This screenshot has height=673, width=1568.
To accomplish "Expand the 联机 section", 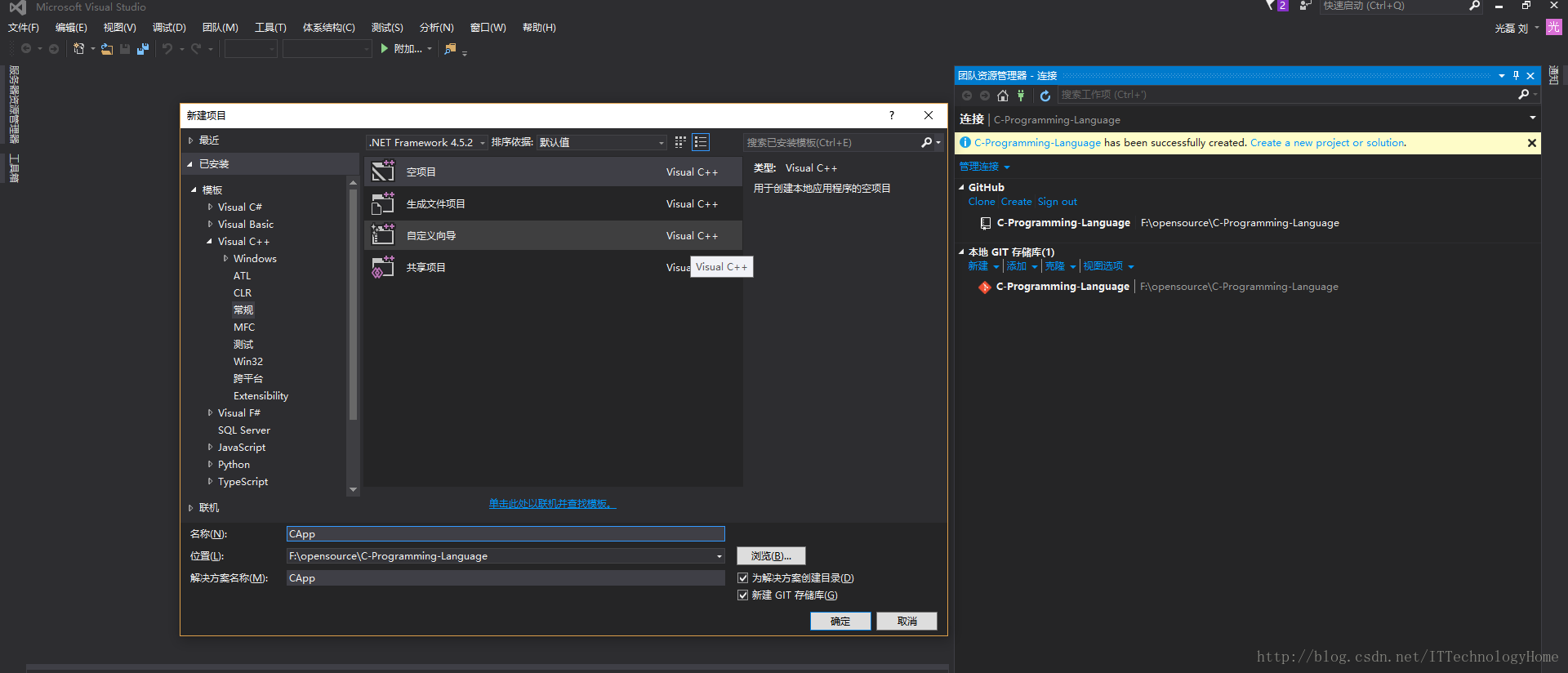I will [190, 508].
